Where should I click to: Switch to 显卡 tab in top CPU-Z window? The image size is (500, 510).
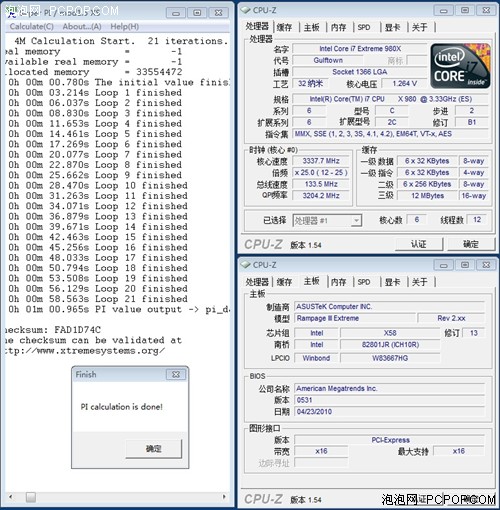(392, 27)
